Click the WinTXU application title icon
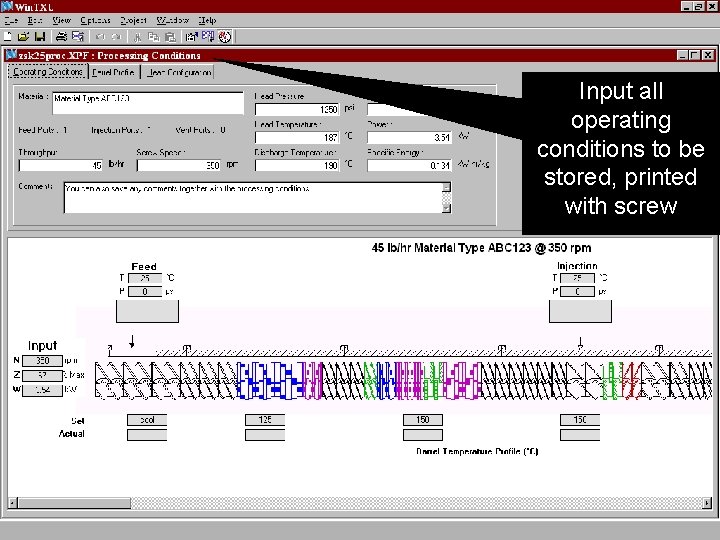Screen dimensions: 720x540 6,6
